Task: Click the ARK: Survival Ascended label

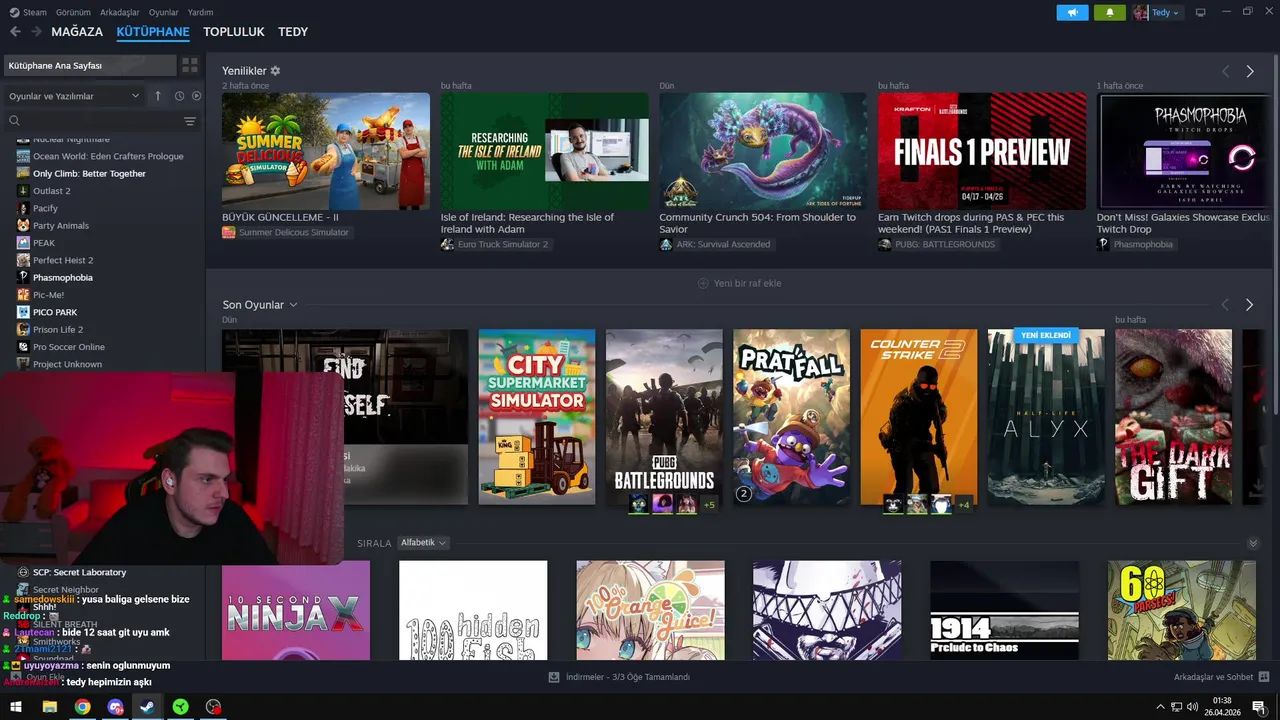Action: coord(723,244)
